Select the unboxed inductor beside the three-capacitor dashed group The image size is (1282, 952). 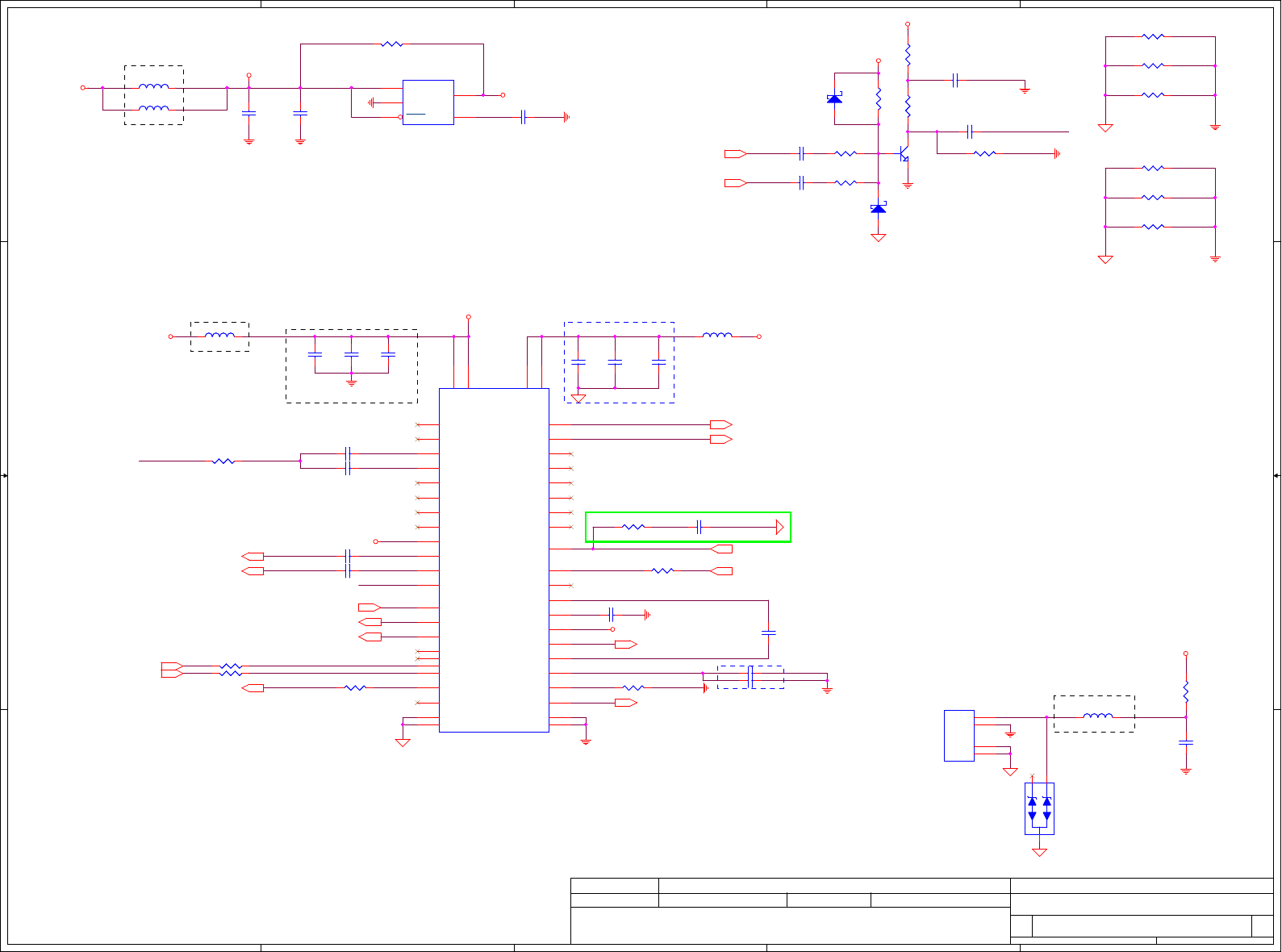[x=718, y=335]
